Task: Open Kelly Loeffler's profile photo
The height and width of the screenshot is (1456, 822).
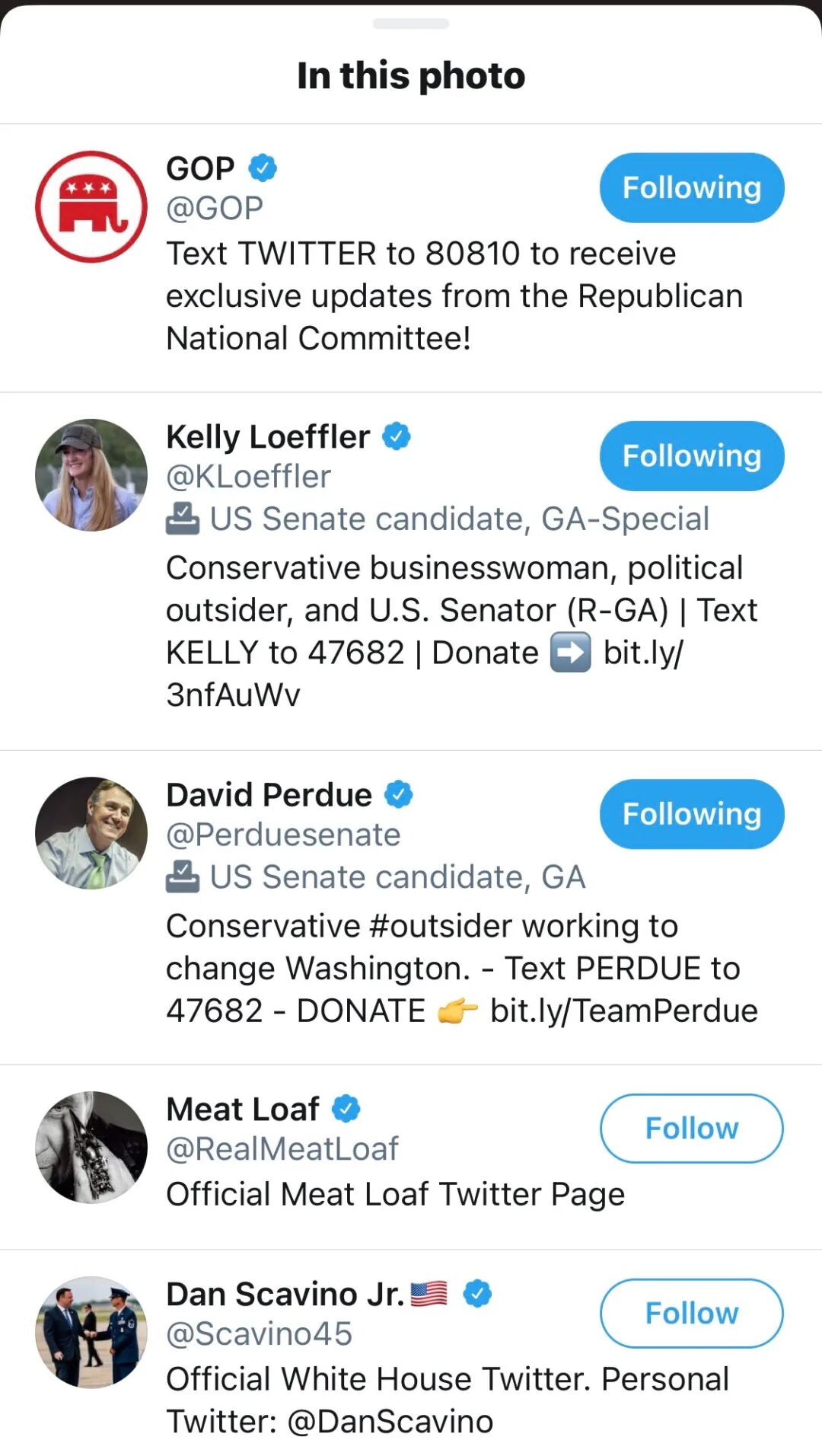Action: [91, 475]
